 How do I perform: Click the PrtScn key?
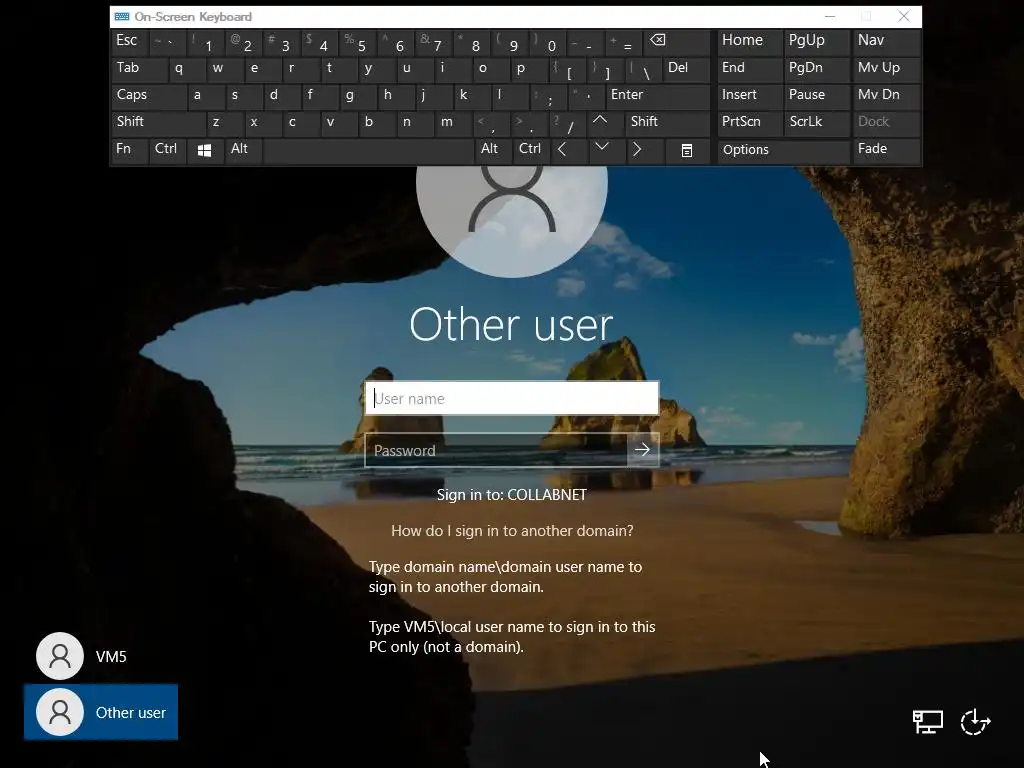point(749,123)
